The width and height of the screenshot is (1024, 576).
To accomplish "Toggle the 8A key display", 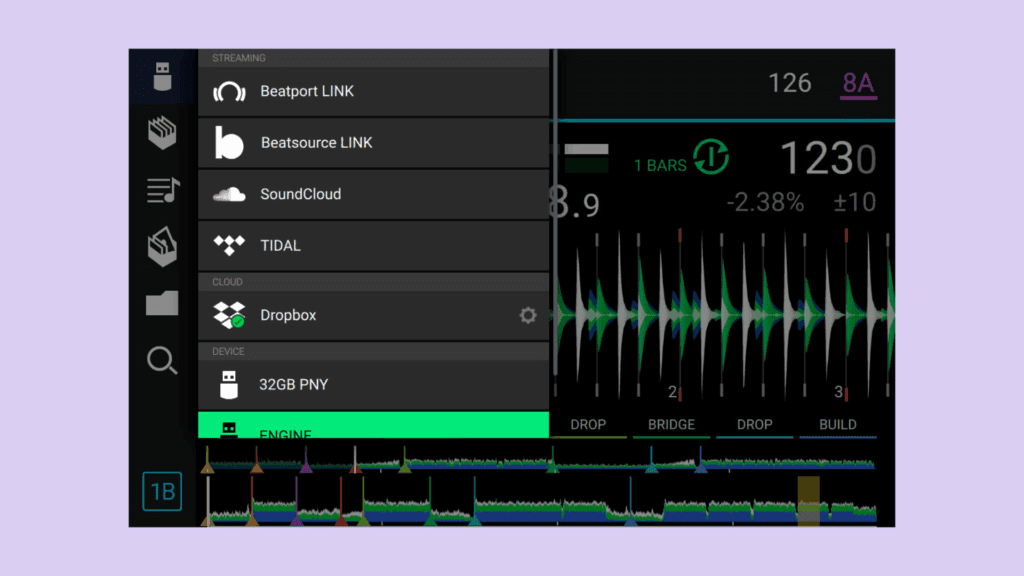I will tap(858, 84).
